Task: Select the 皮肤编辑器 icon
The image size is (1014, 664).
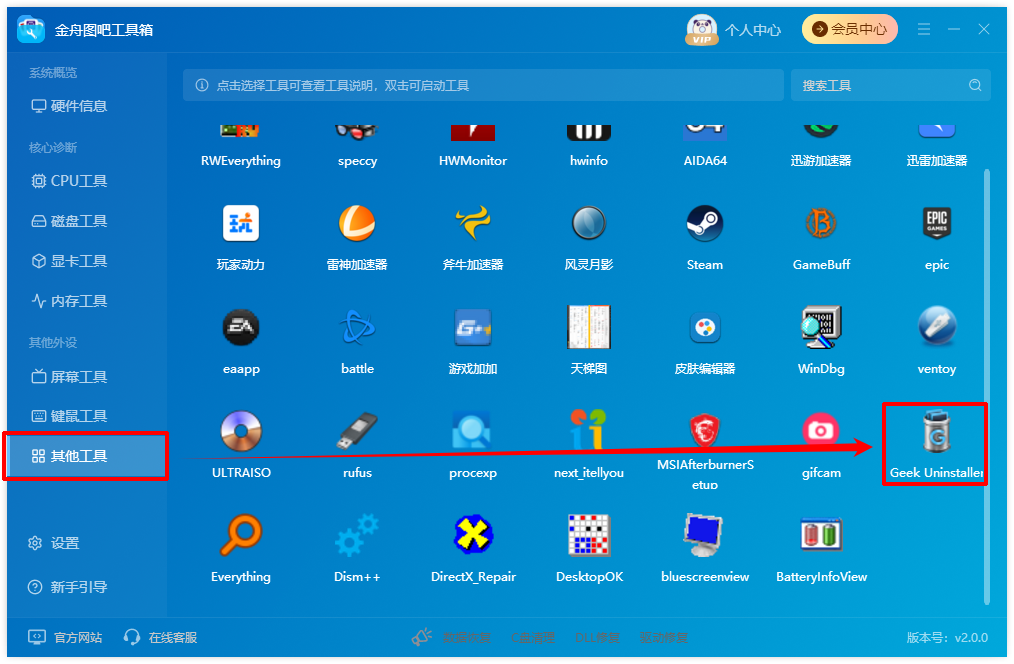Action: point(705,328)
